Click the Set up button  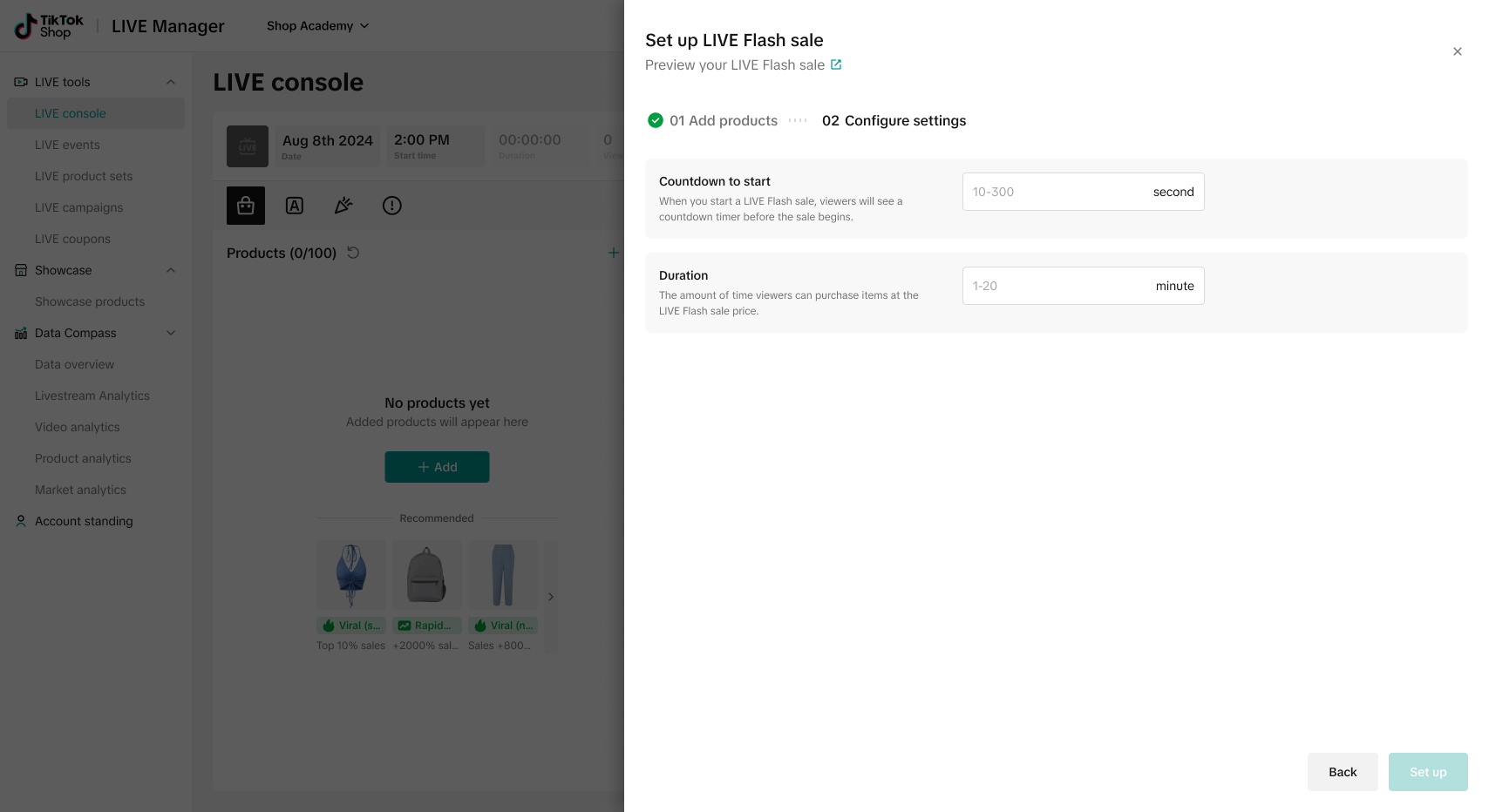coord(1427,772)
